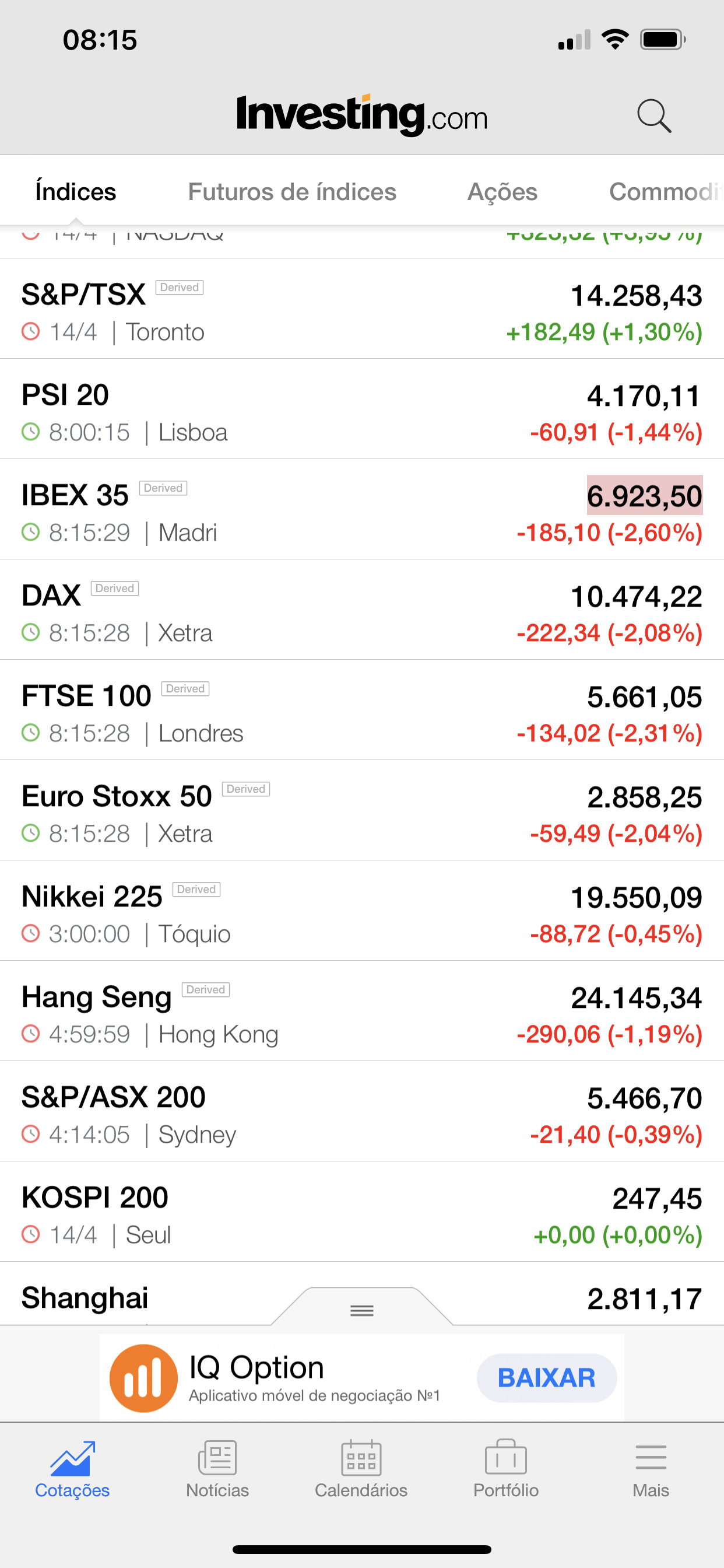
Task: Open the search magnifier icon
Action: [654, 116]
